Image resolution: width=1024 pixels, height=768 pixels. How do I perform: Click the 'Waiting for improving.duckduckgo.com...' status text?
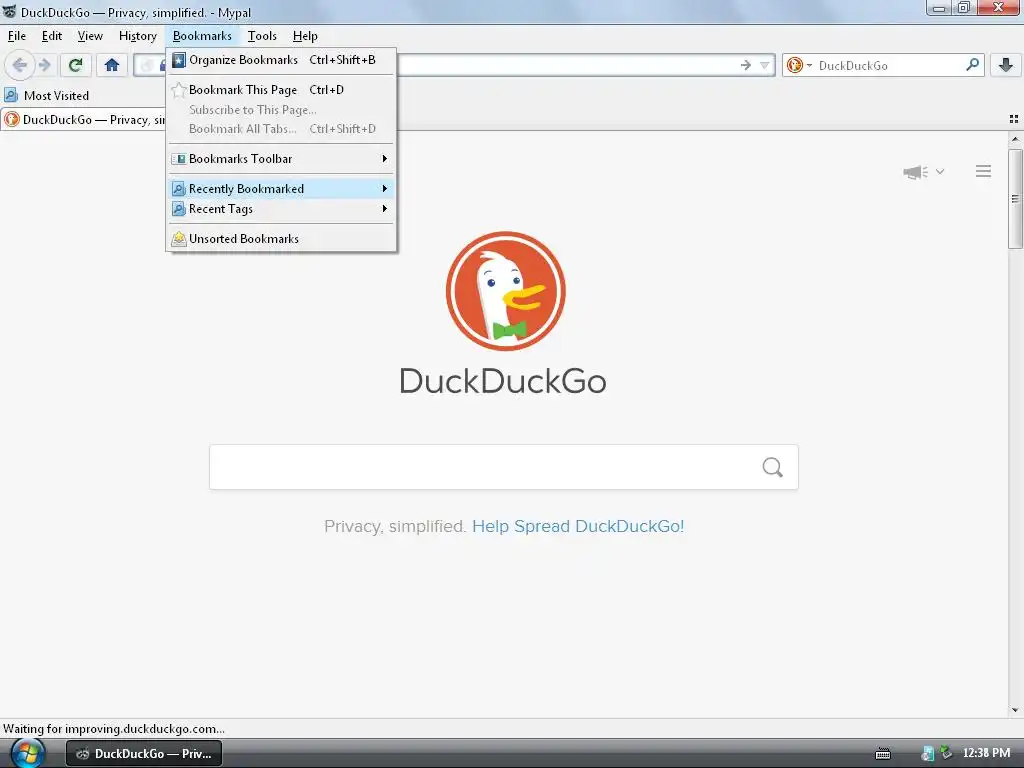click(114, 729)
